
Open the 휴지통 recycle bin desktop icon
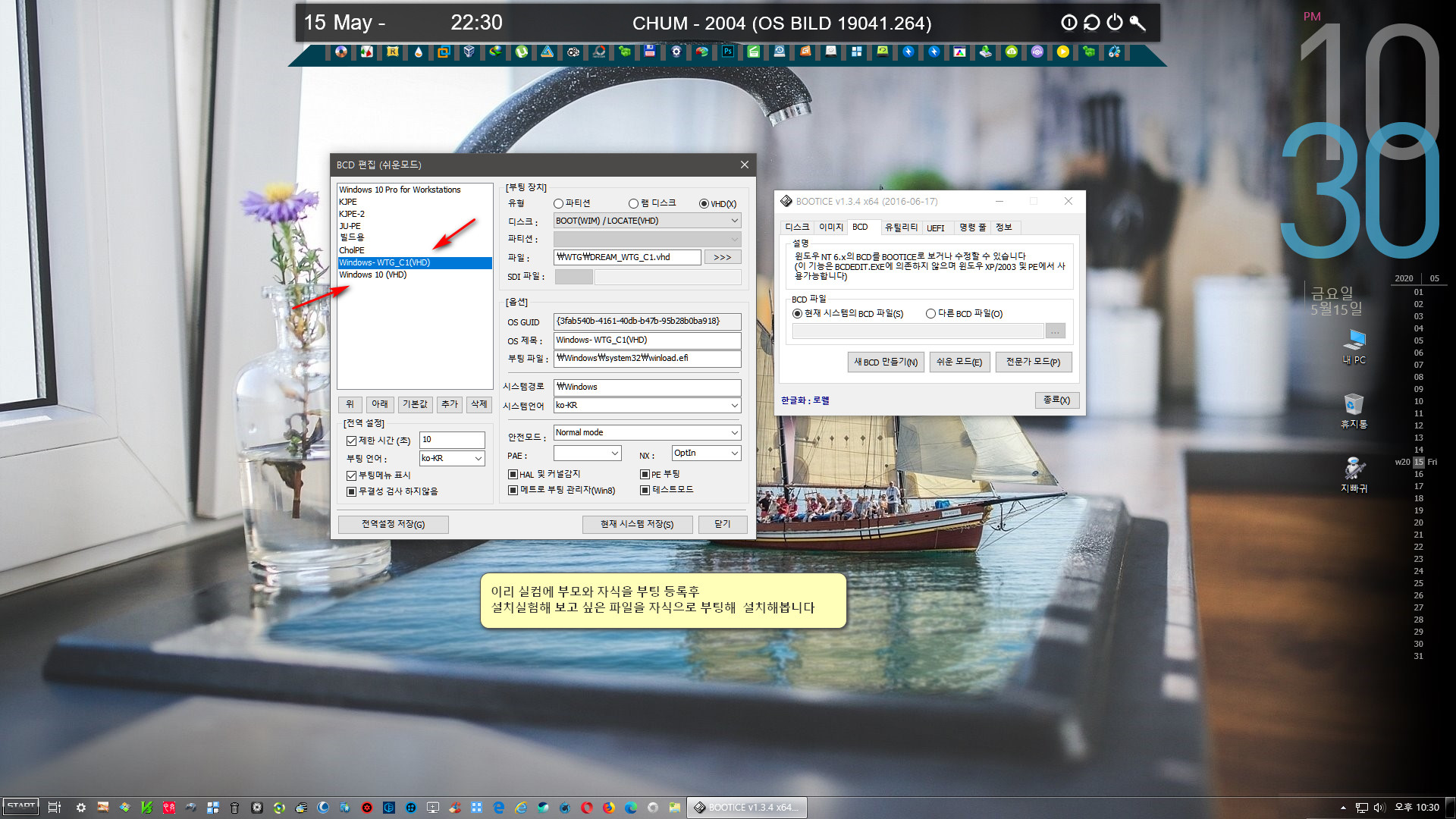click(x=1354, y=410)
